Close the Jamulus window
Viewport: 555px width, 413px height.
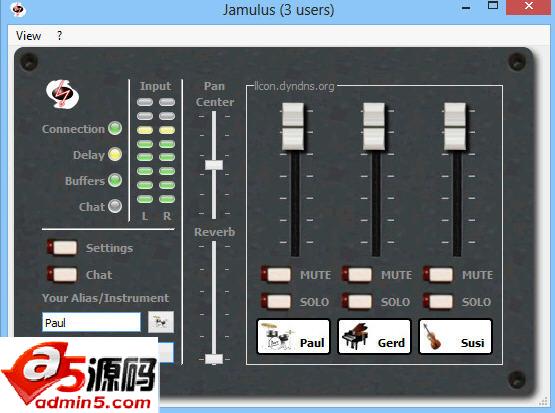pyautogui.click(x=529, y=6)
